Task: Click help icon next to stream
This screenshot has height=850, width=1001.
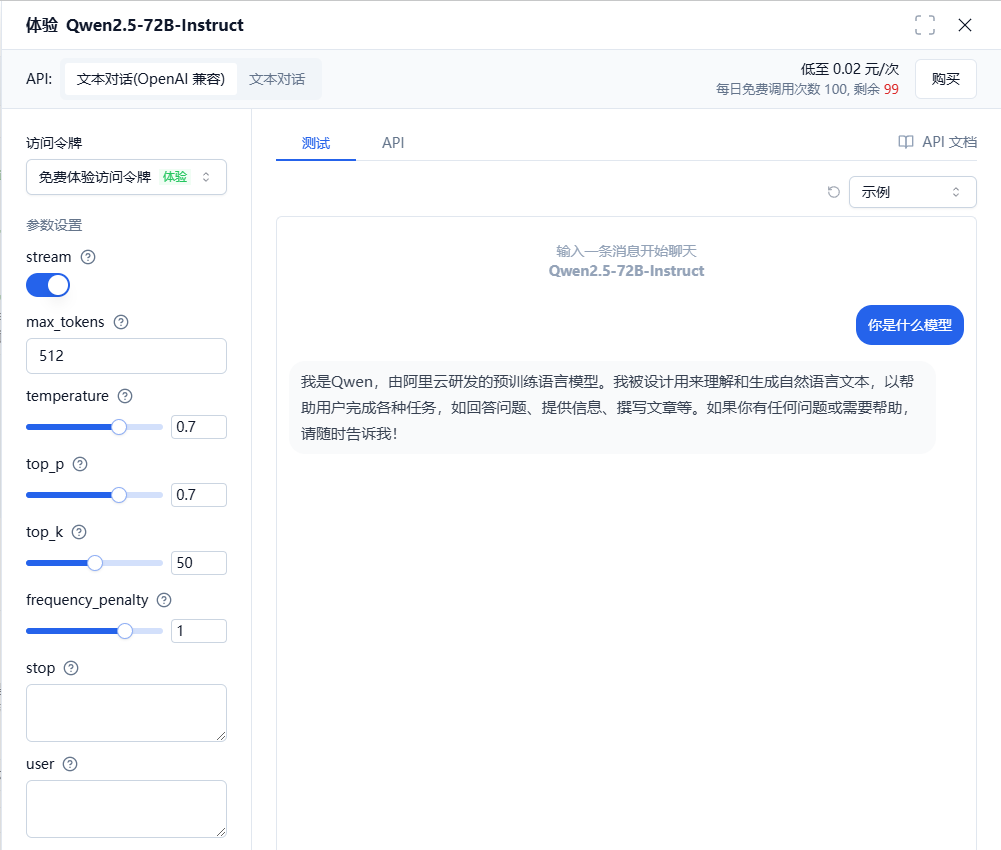Action: click(88, 257)
